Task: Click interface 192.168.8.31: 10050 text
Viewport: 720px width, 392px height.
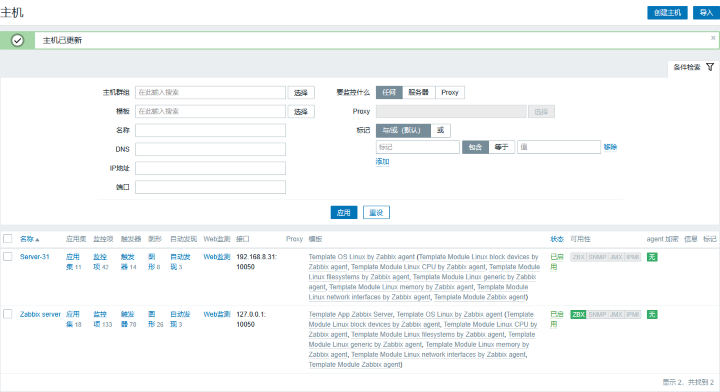Action: pyautogui.click(x=257, y=262)
